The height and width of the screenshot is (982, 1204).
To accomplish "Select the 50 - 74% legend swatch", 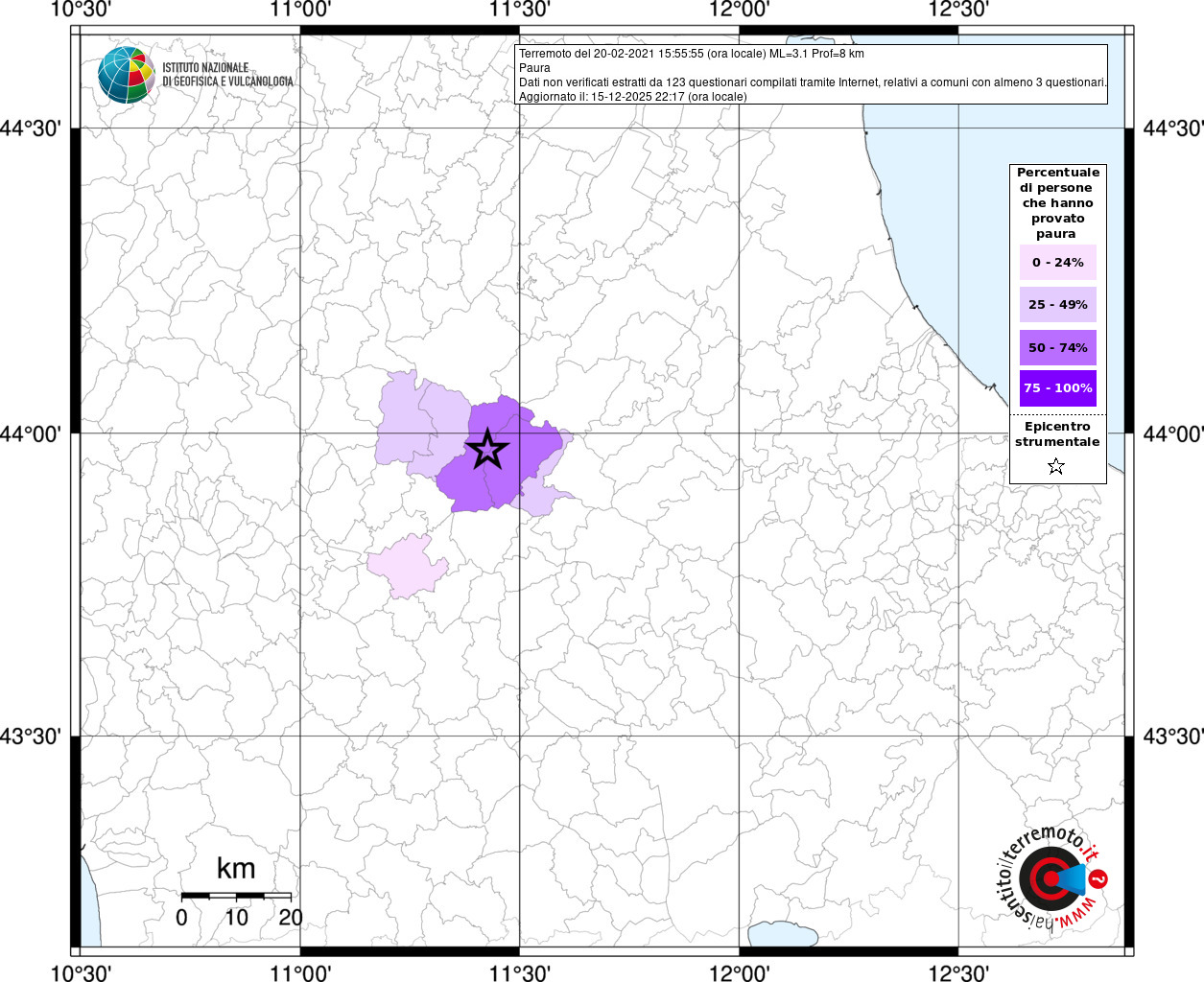I will click(1058, 347).
